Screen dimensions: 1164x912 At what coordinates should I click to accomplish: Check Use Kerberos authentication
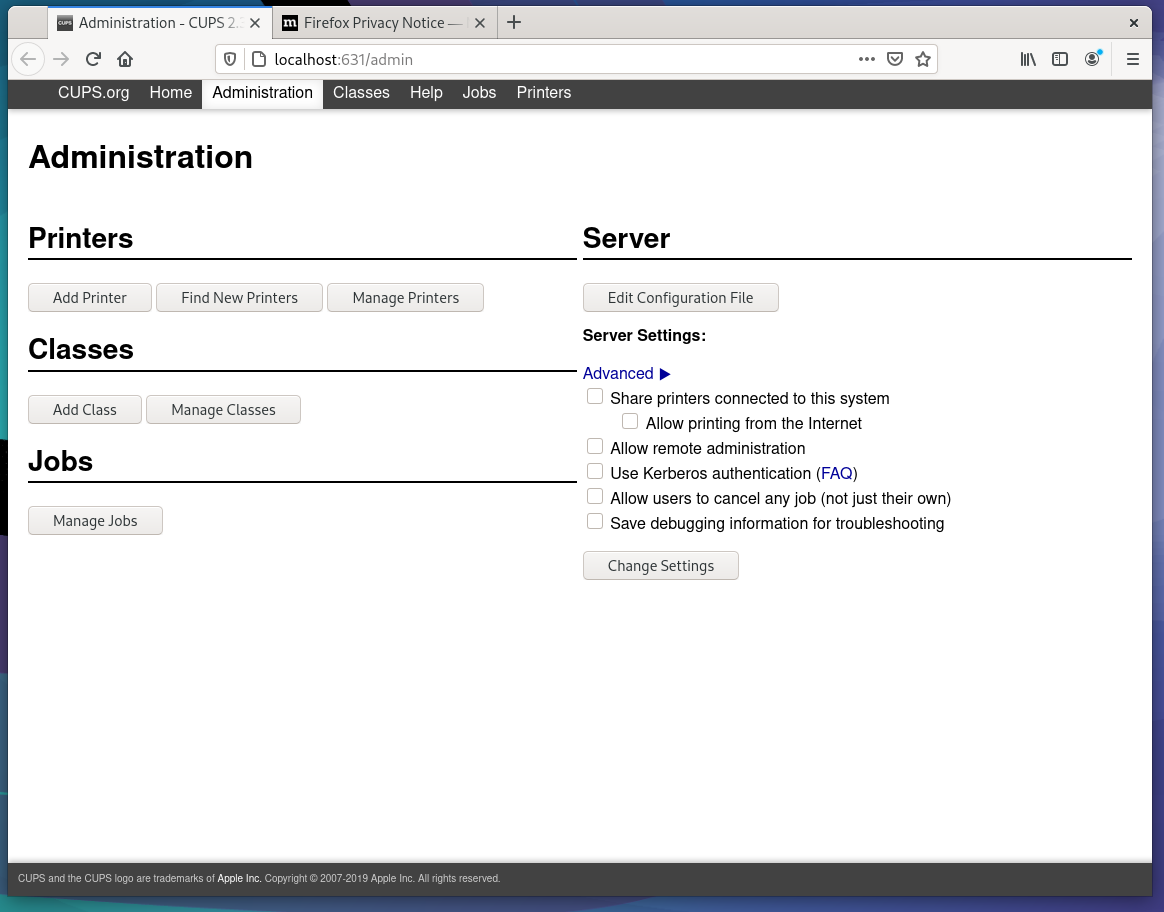click(x=595, y=471)
